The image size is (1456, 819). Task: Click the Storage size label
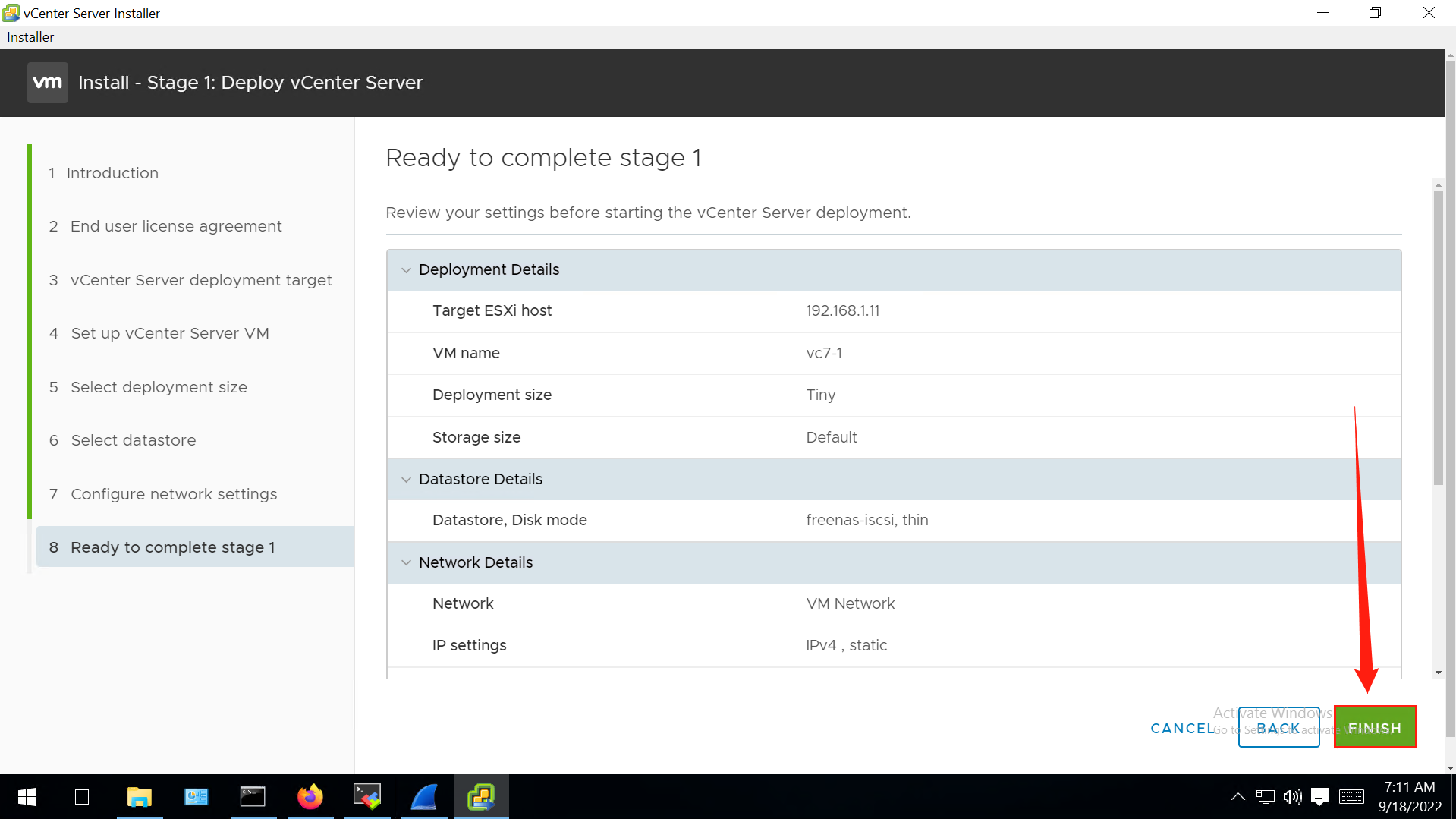476,438
